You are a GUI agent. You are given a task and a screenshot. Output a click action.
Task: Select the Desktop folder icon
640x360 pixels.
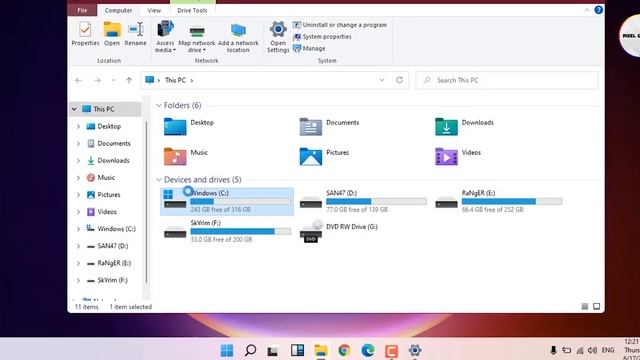pos(175,127)
